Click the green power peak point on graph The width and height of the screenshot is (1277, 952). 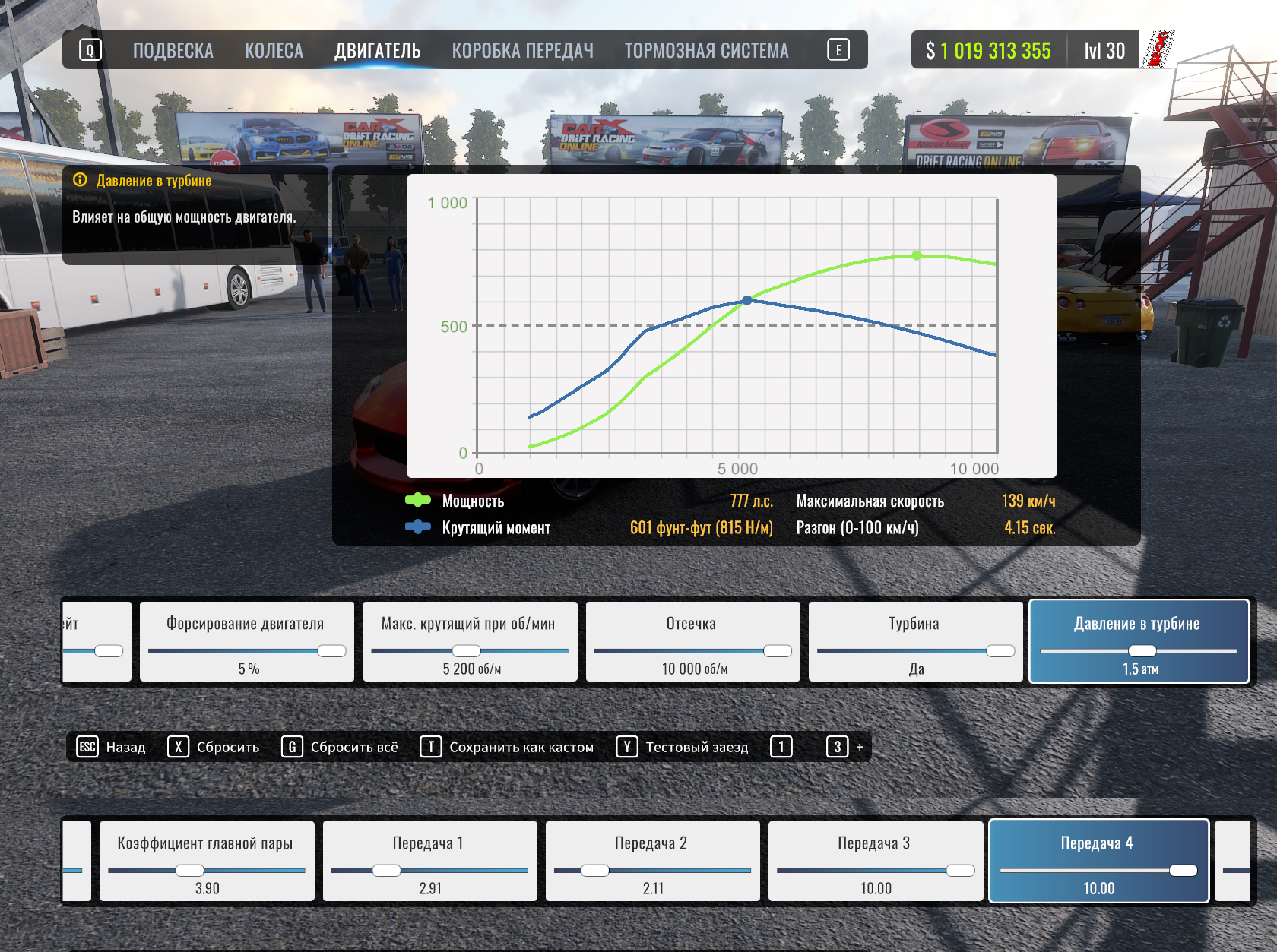(x=917, y=256)
